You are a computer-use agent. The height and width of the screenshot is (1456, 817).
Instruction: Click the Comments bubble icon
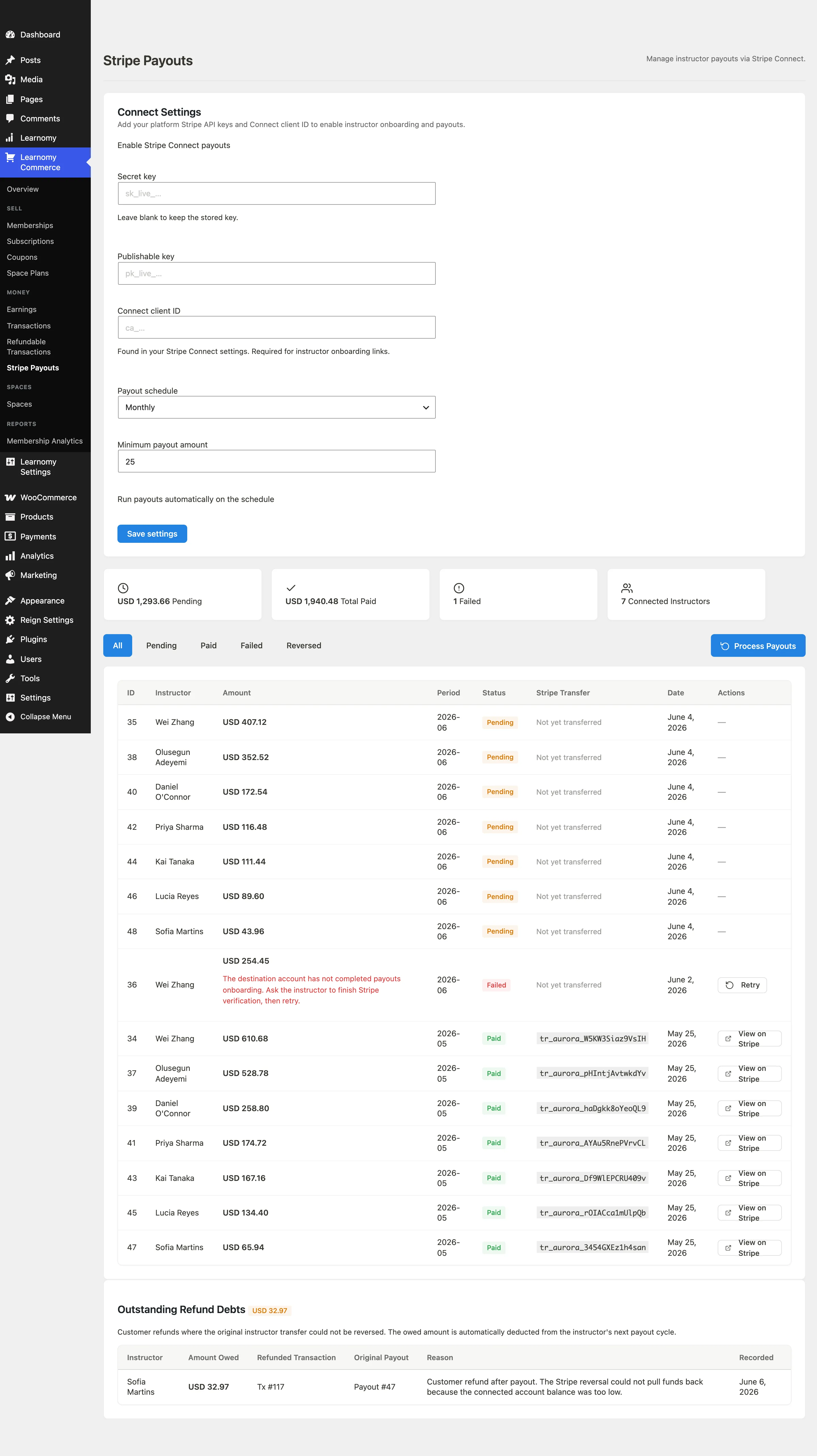pyautogui.click(x=10, y=119)
